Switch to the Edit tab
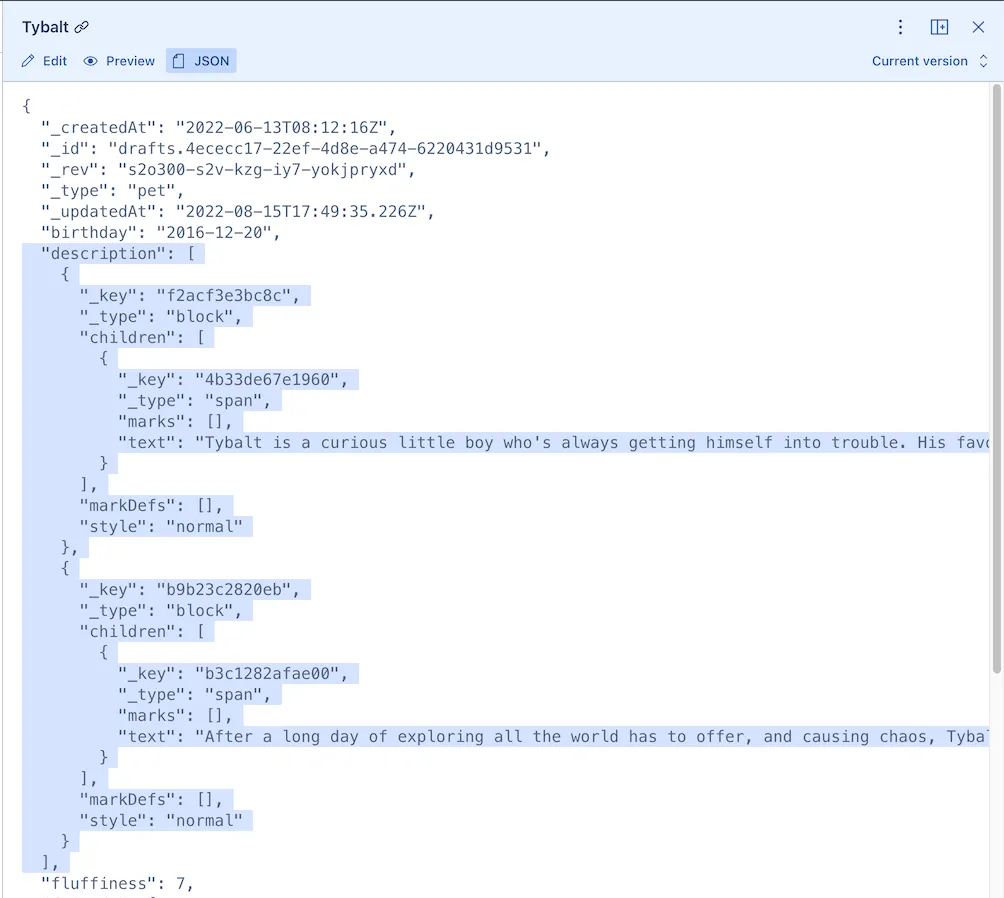 point(45,61)
